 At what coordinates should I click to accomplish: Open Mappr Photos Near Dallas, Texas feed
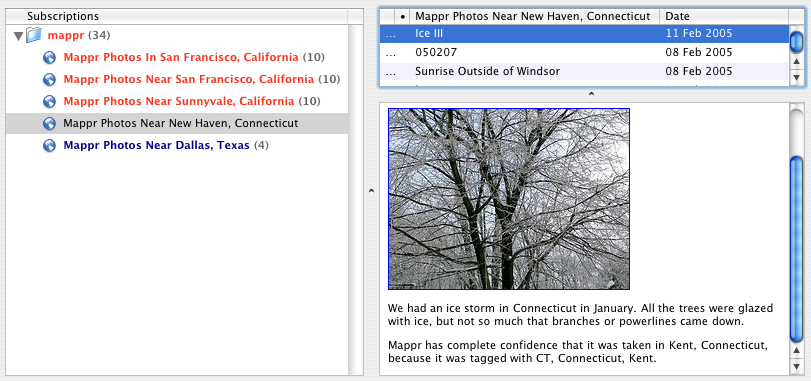[156, 146]
